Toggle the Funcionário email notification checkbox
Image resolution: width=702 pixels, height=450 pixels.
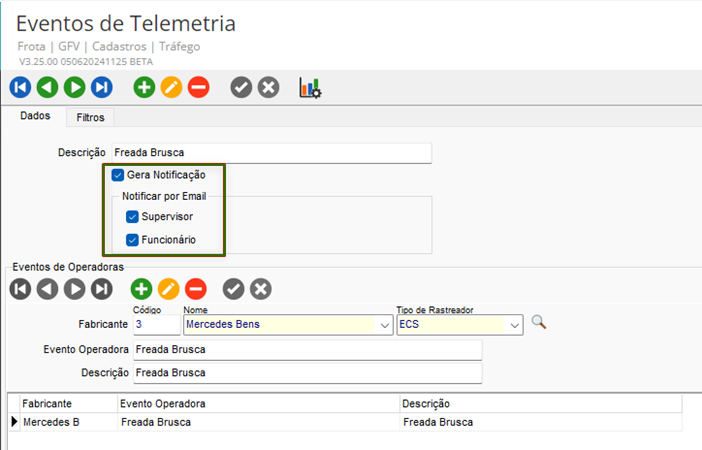pos(132,240)
